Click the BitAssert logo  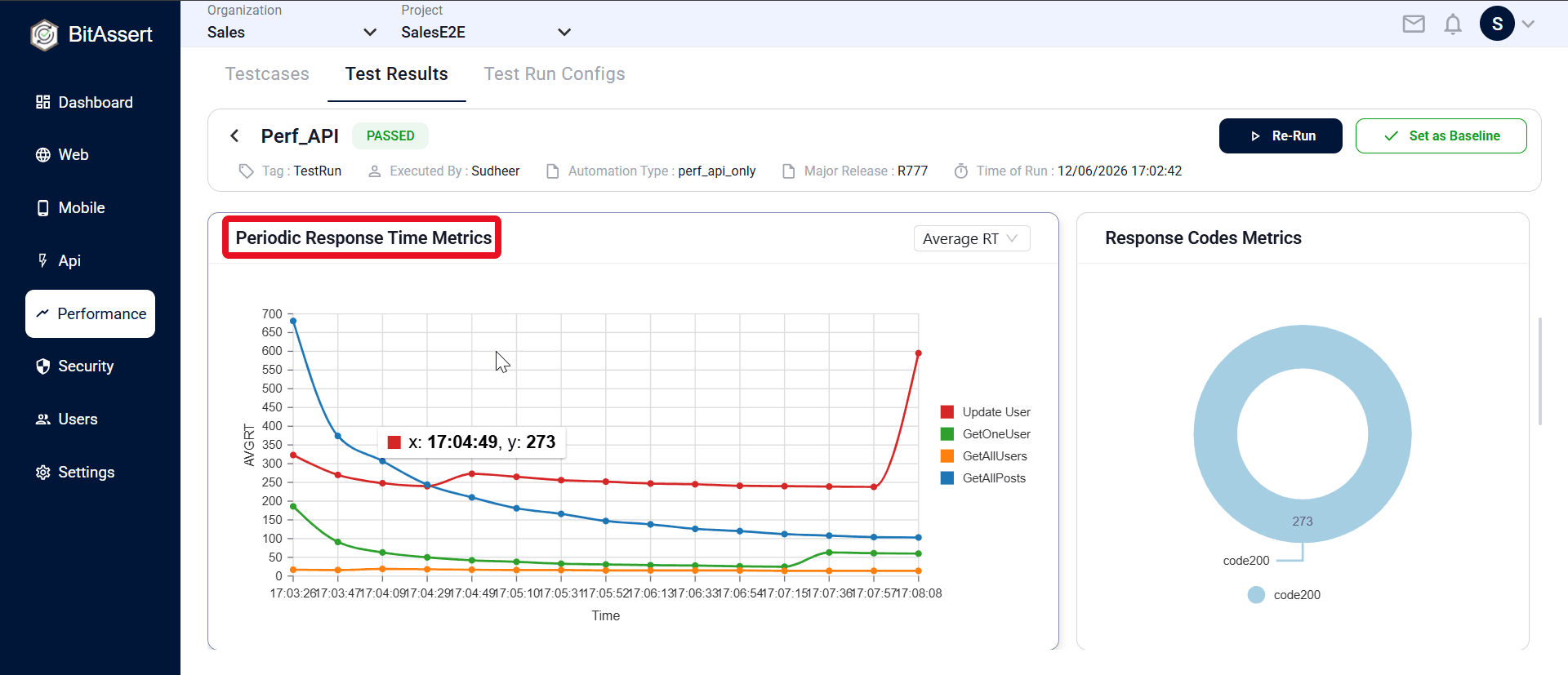44,35
